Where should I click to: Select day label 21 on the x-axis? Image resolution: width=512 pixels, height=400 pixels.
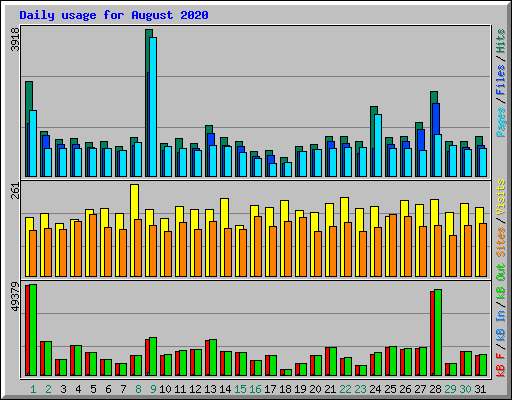point(330,389)
